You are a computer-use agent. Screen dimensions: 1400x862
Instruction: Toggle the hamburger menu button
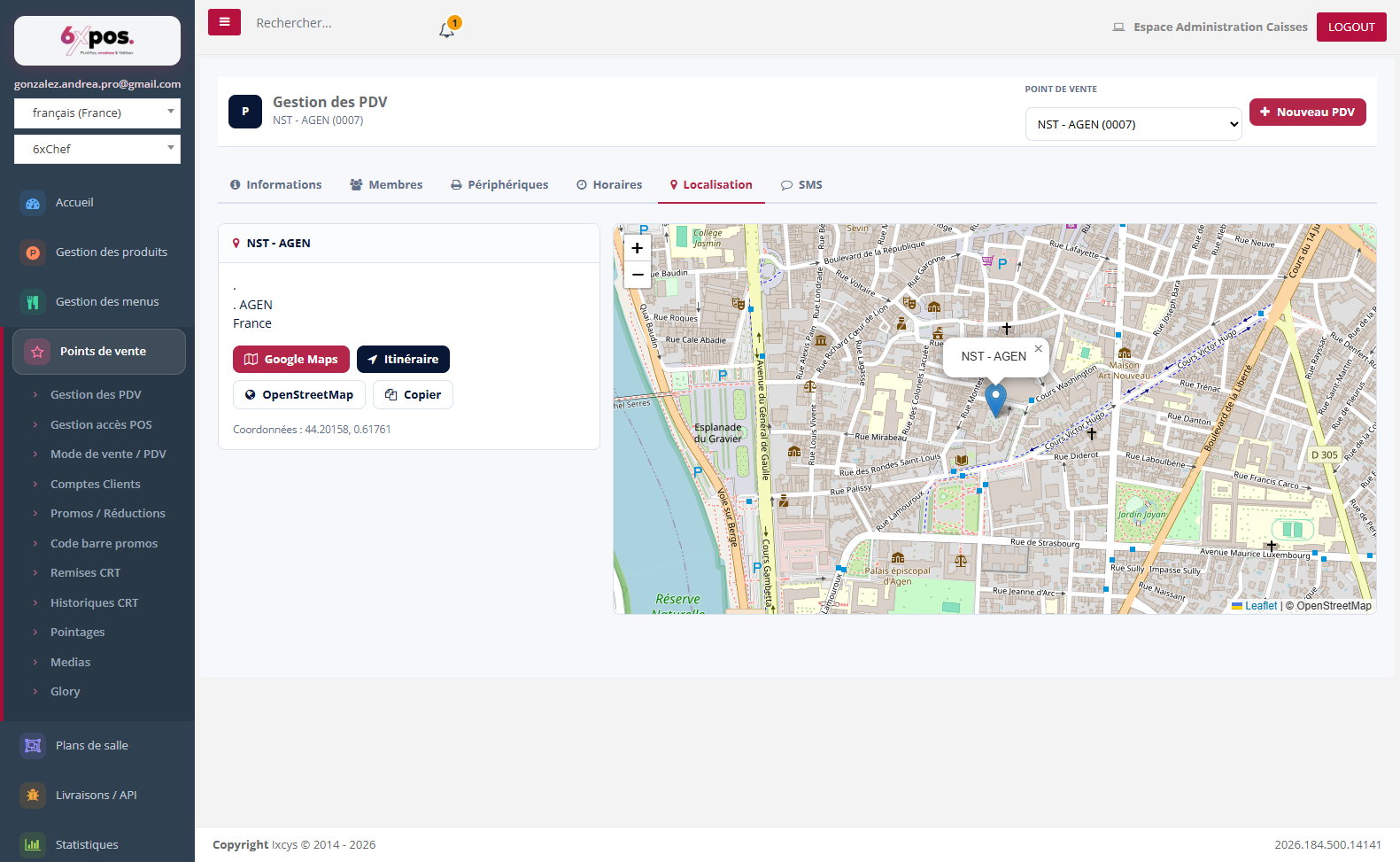point(224,22)
